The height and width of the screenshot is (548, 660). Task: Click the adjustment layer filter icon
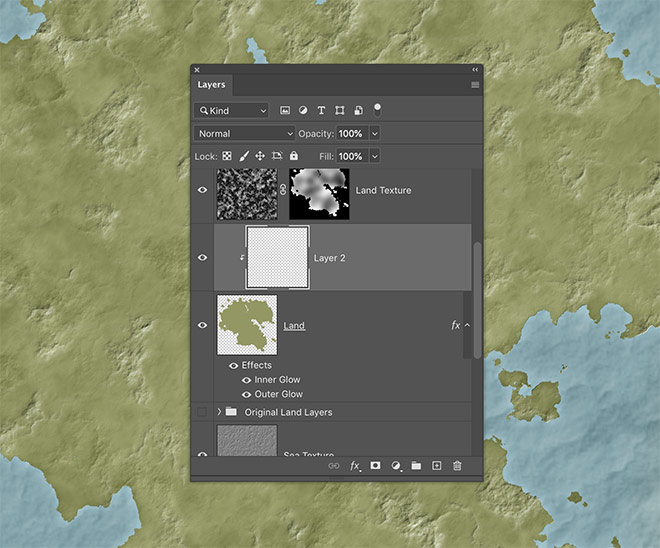click(303, 110)
